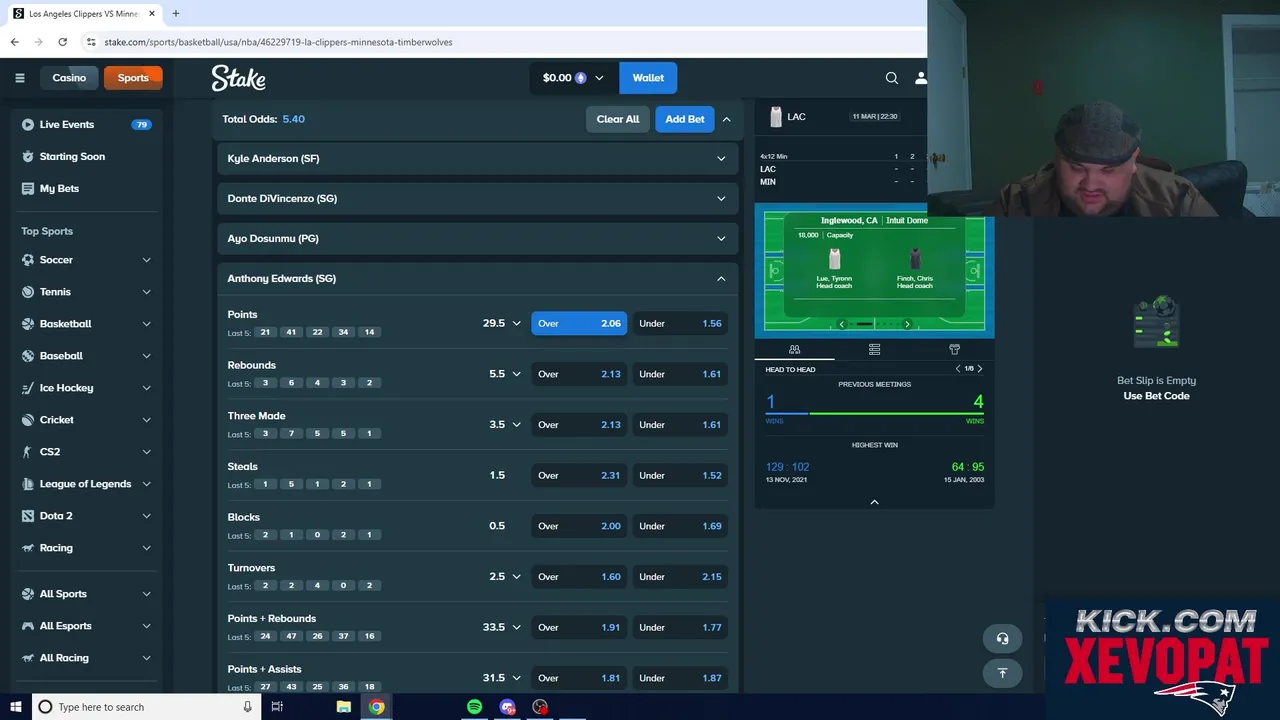Click Clear All selections
Image resolution: width=1280 pixels, height=720 pixels.
(x=618, y=119)
